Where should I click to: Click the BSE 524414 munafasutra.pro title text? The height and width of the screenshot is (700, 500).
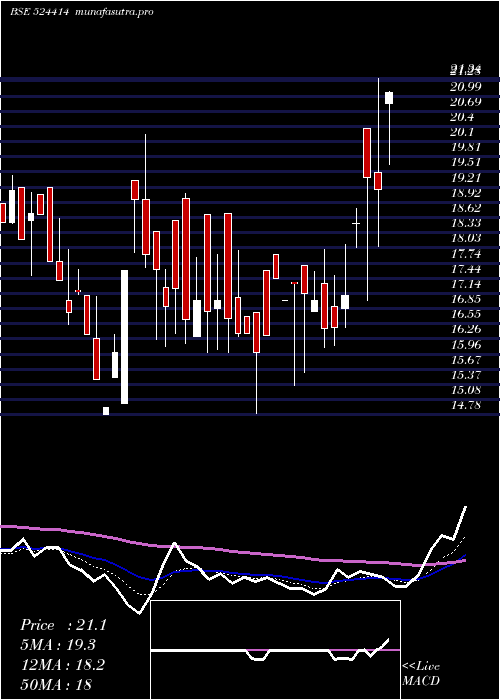tap(82, 12)
